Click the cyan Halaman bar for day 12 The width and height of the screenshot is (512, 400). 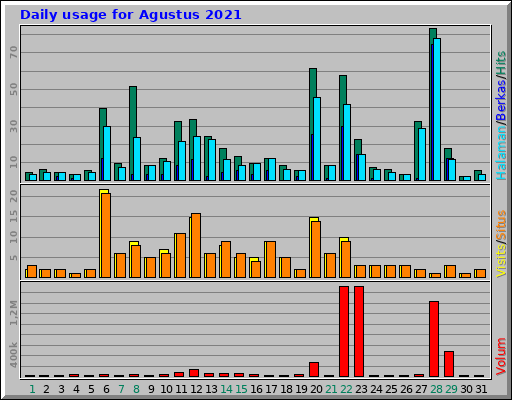click(197, 158)
